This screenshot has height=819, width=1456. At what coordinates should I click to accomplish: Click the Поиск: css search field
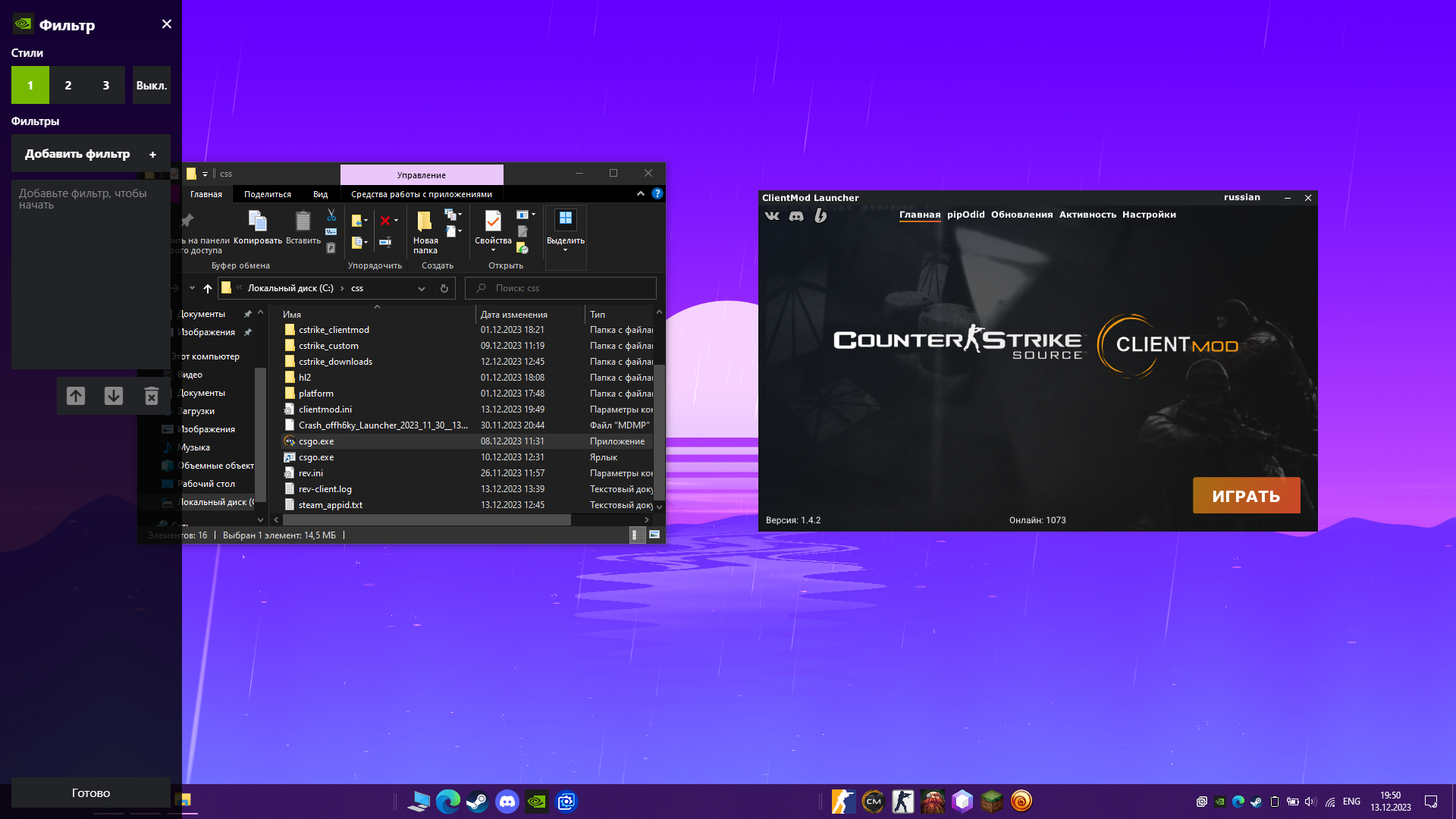tap(560, 288)
